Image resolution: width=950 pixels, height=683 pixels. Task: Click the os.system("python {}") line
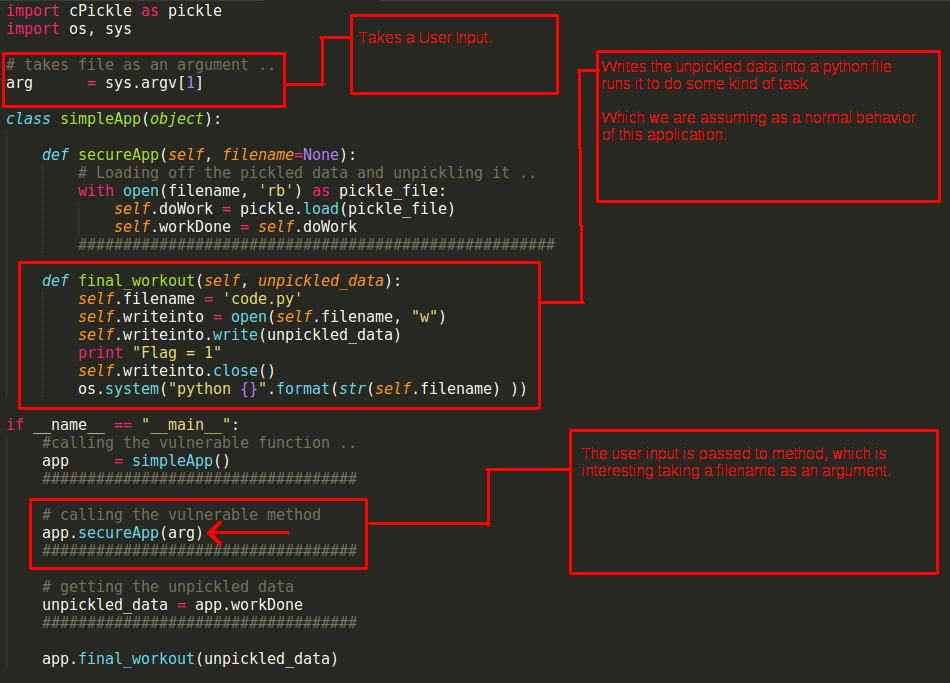coord(302,389)
